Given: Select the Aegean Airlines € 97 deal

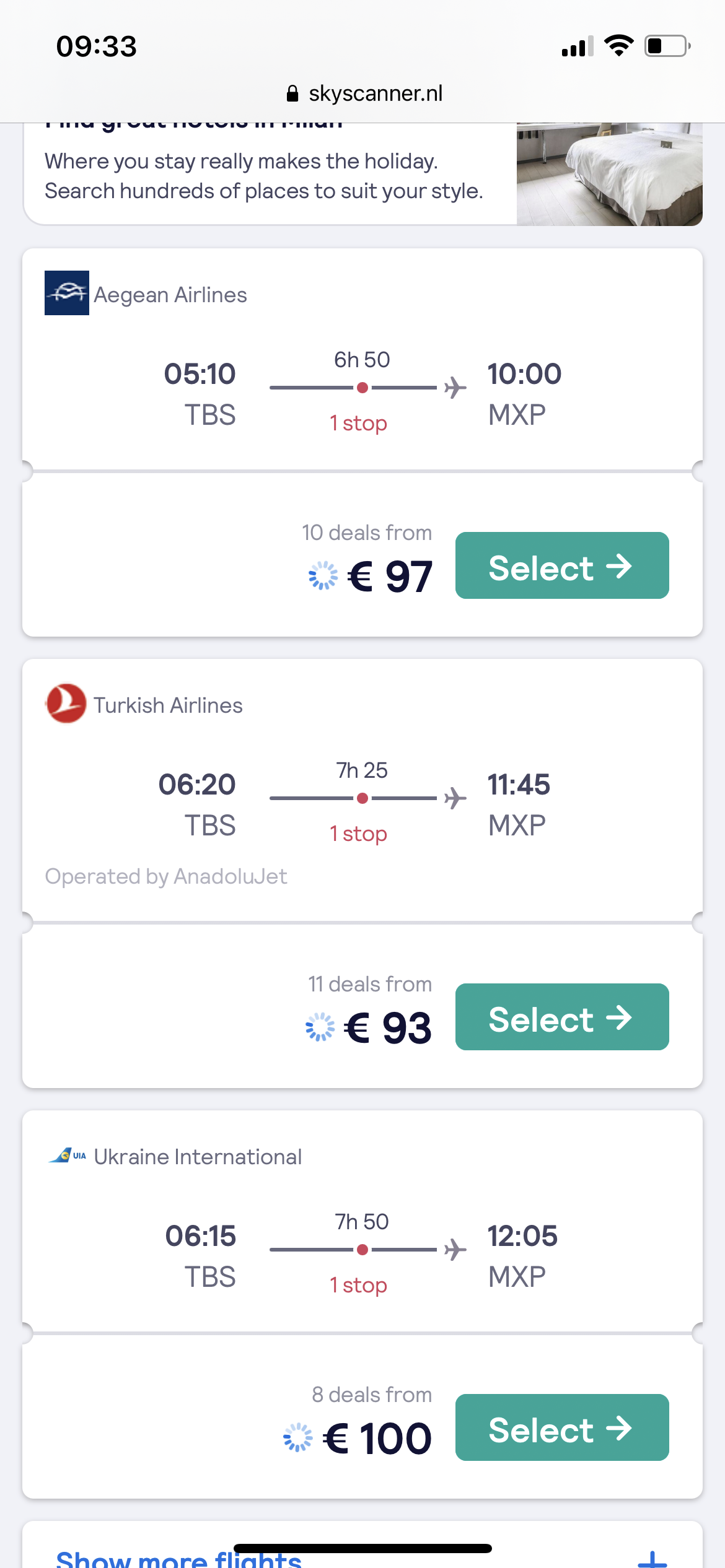Looking at the screenshot, I should [x=561, y=565].
